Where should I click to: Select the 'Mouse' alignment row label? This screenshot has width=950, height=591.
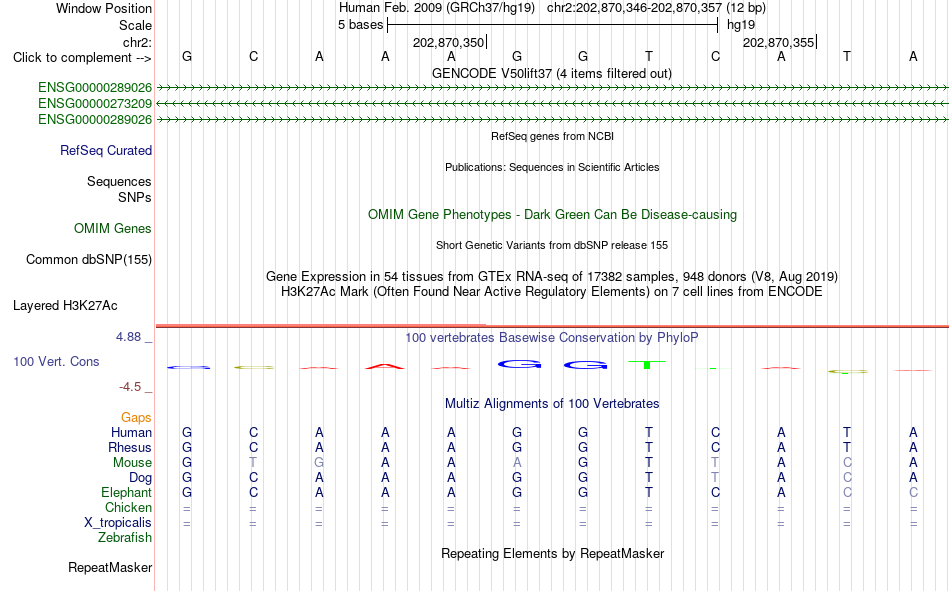tap(132, 462)
